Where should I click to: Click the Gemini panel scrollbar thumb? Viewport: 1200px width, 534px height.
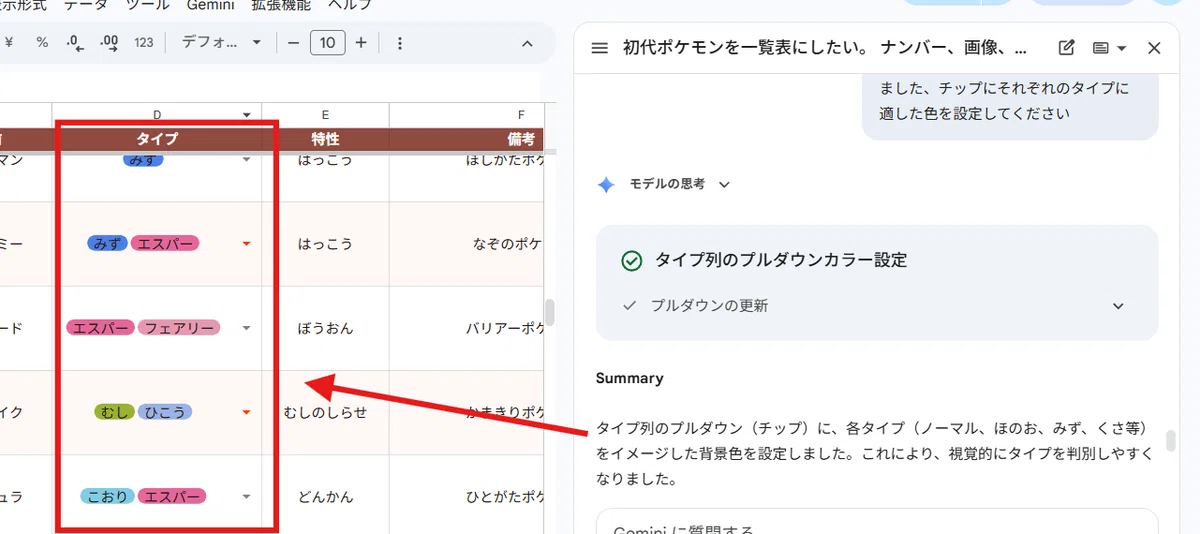click(x=1170, y=441)
